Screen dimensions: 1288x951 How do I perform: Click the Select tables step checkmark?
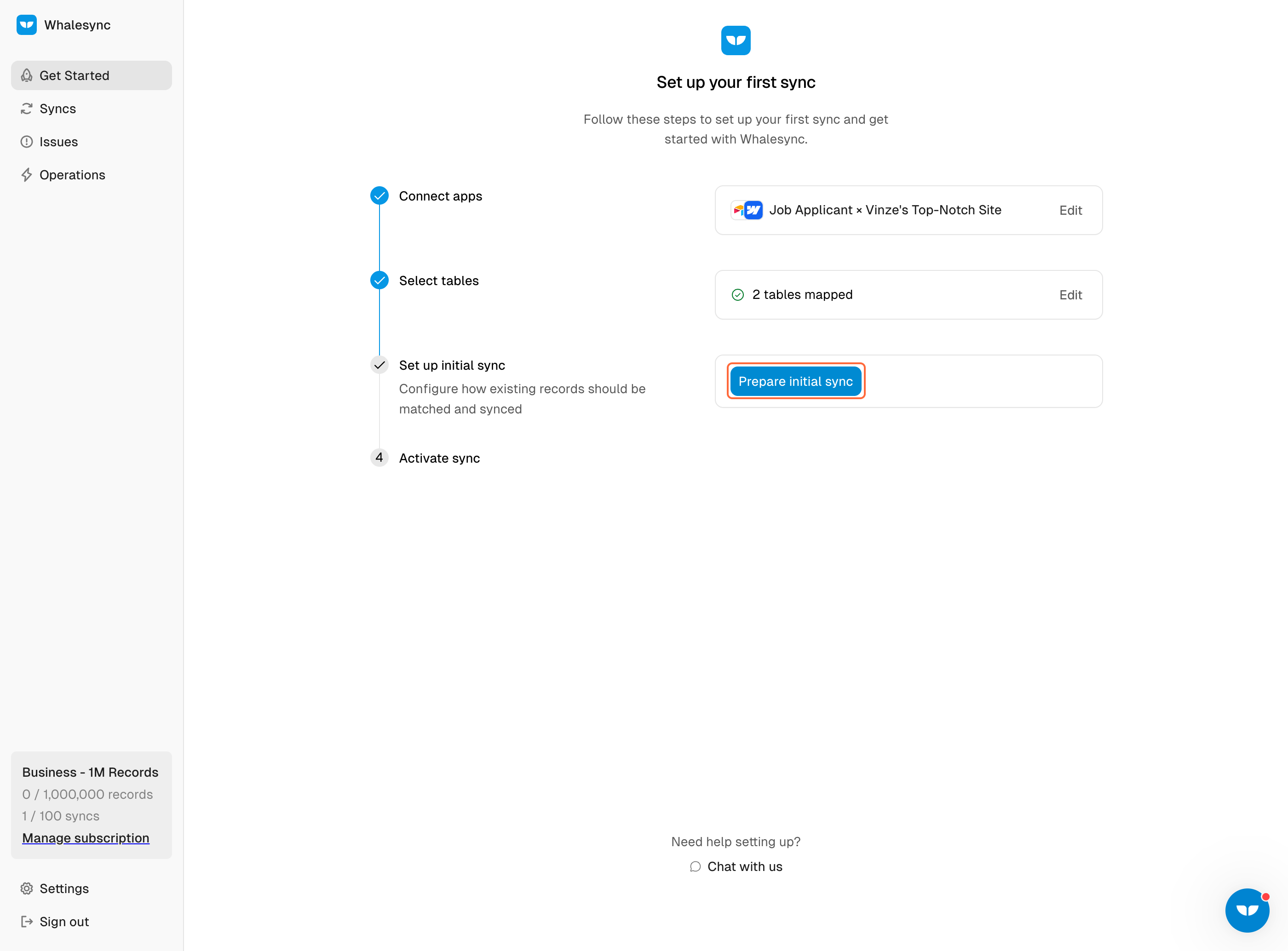[x=379, y=281]
